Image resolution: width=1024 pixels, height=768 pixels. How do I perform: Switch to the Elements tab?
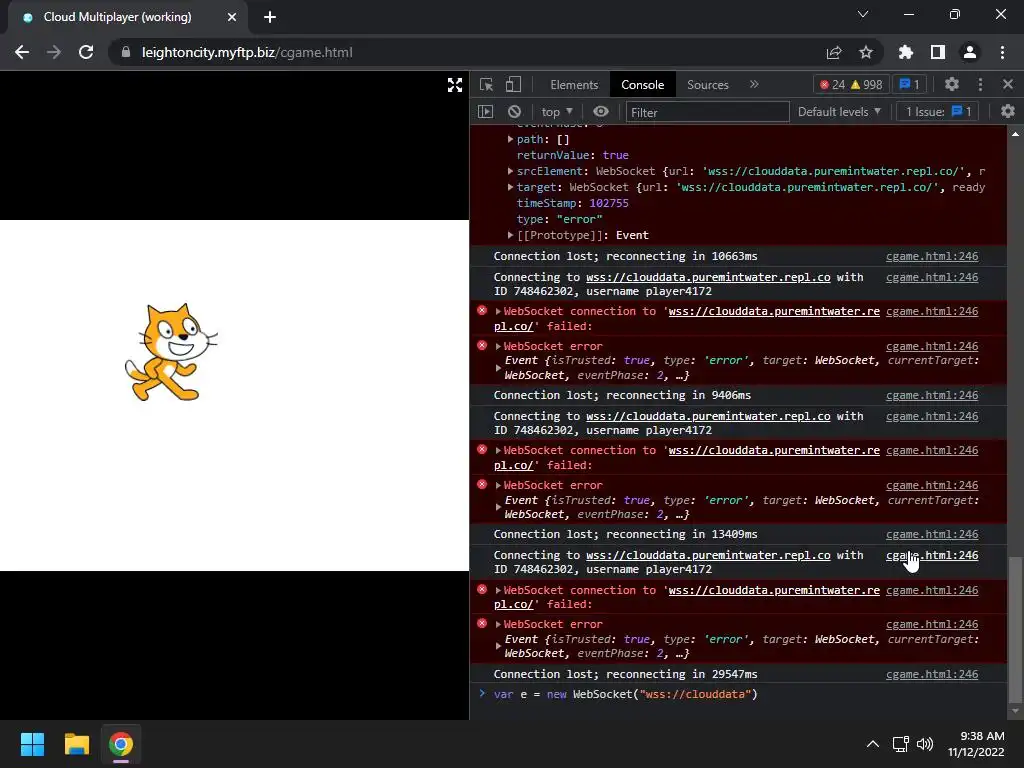(x=574, y=85)
